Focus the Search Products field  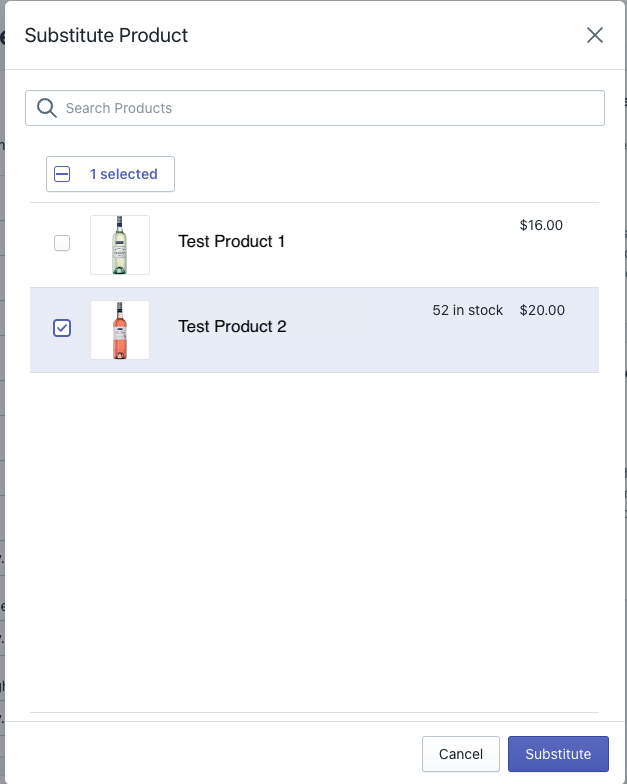[x=315, y=108]
